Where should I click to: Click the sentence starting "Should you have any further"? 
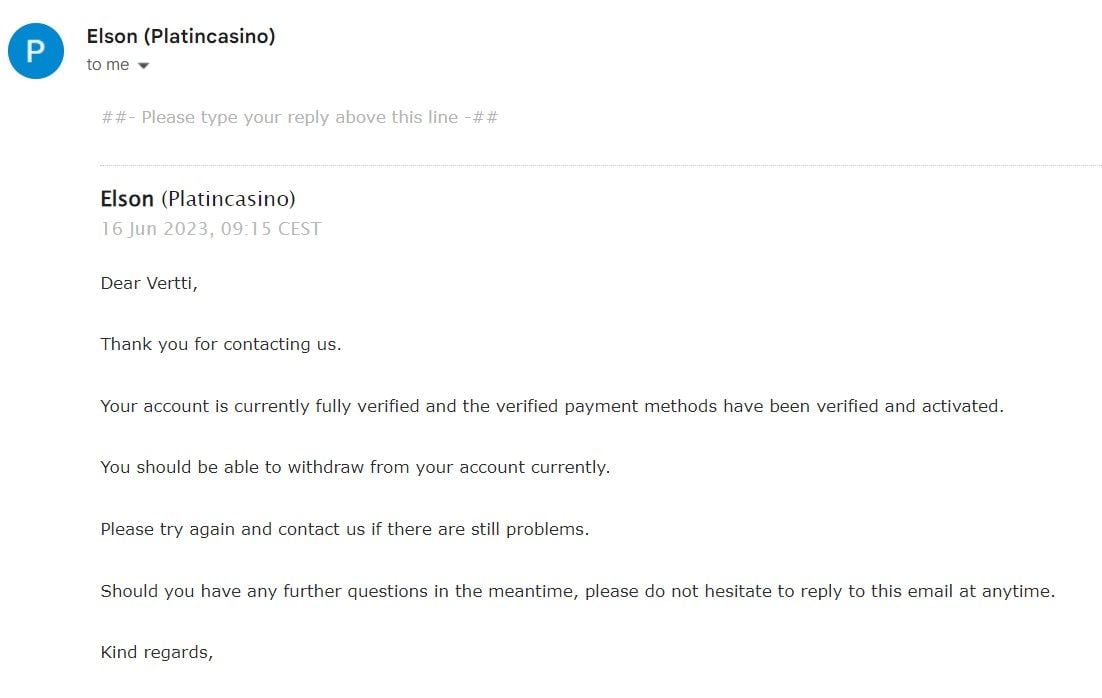[x=578, y=591]
